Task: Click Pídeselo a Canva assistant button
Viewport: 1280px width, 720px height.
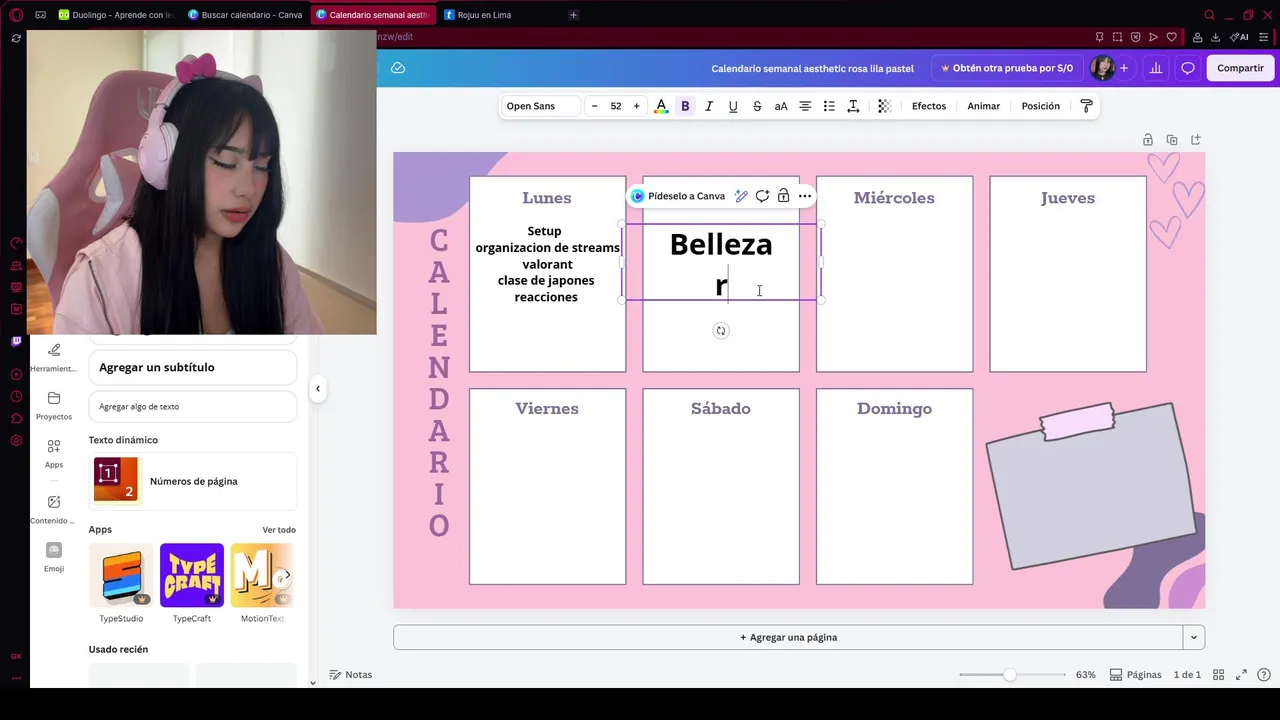Action: point(678,196)
